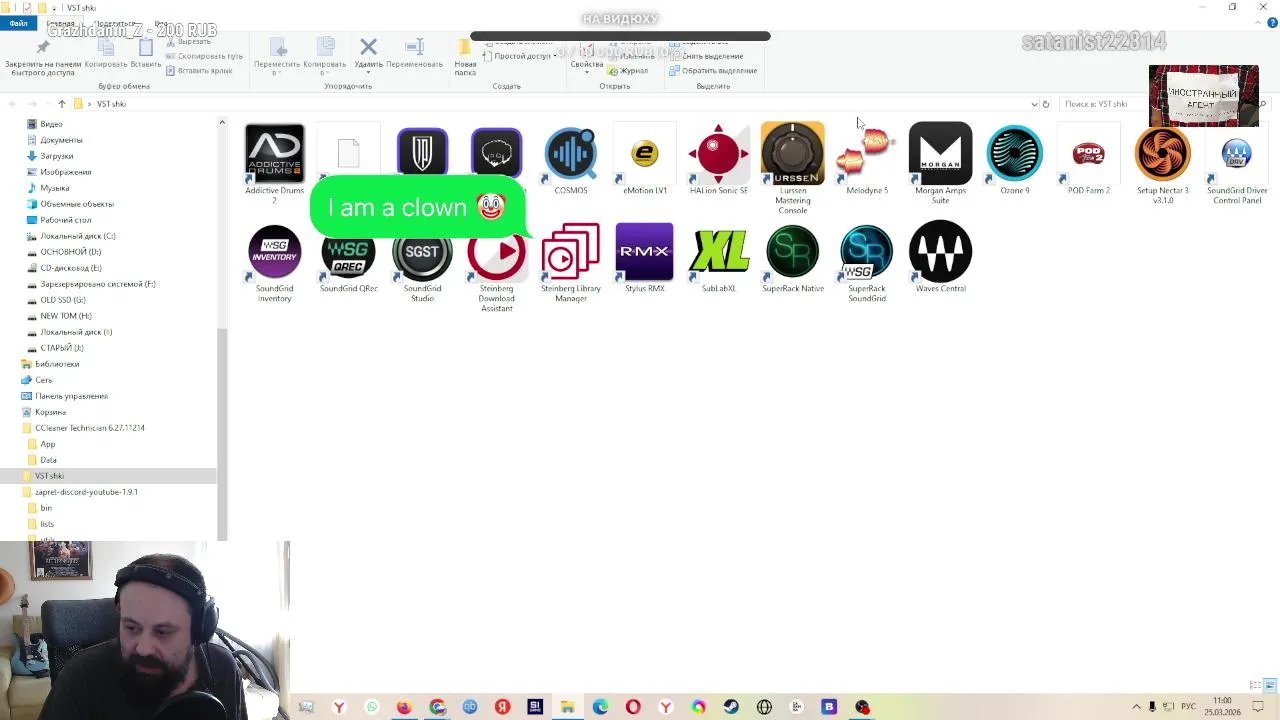Open the Журнал history button
Viewport: 1280px width, 720px height.
coord(627,70)
